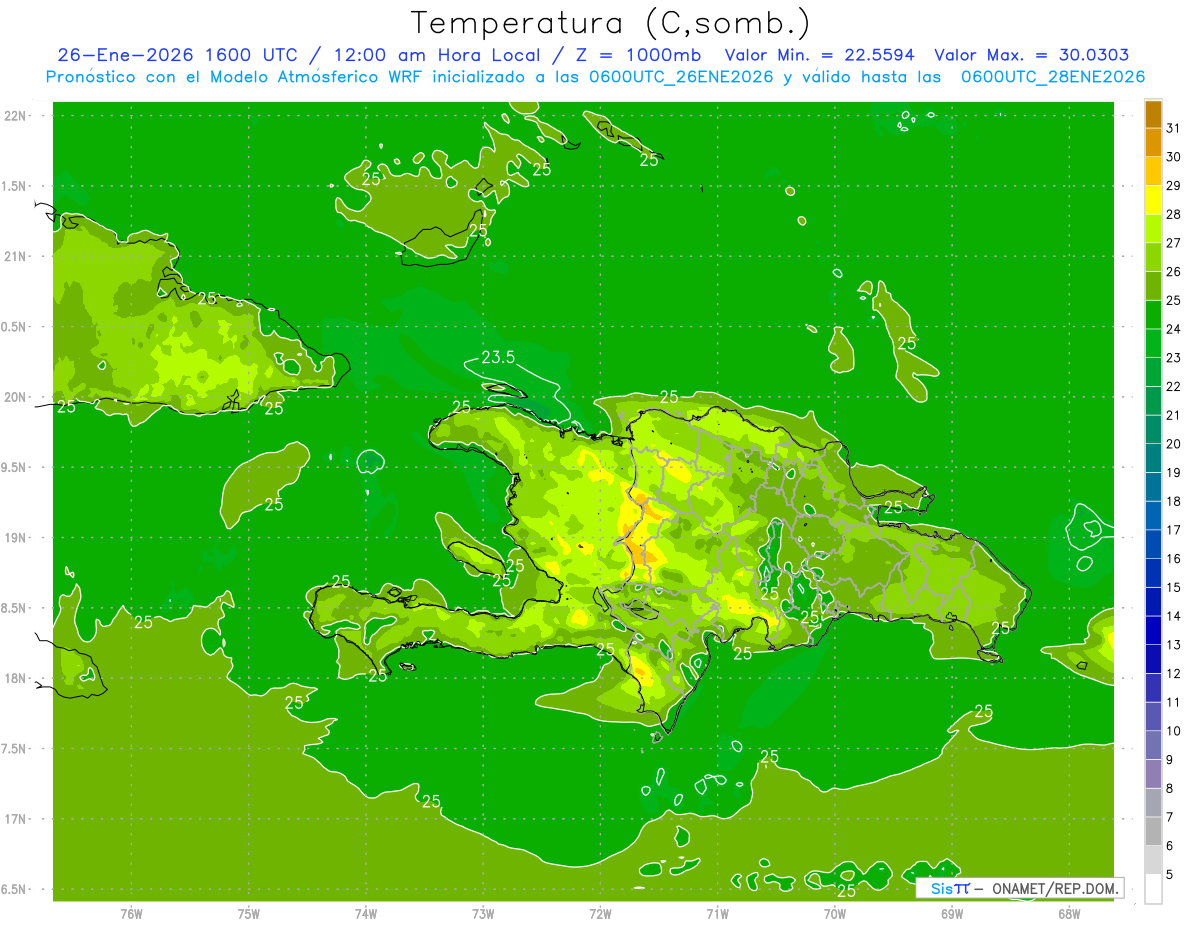
Task: Click the '21N' latitude axis label
Action: [x=15, y=257]
